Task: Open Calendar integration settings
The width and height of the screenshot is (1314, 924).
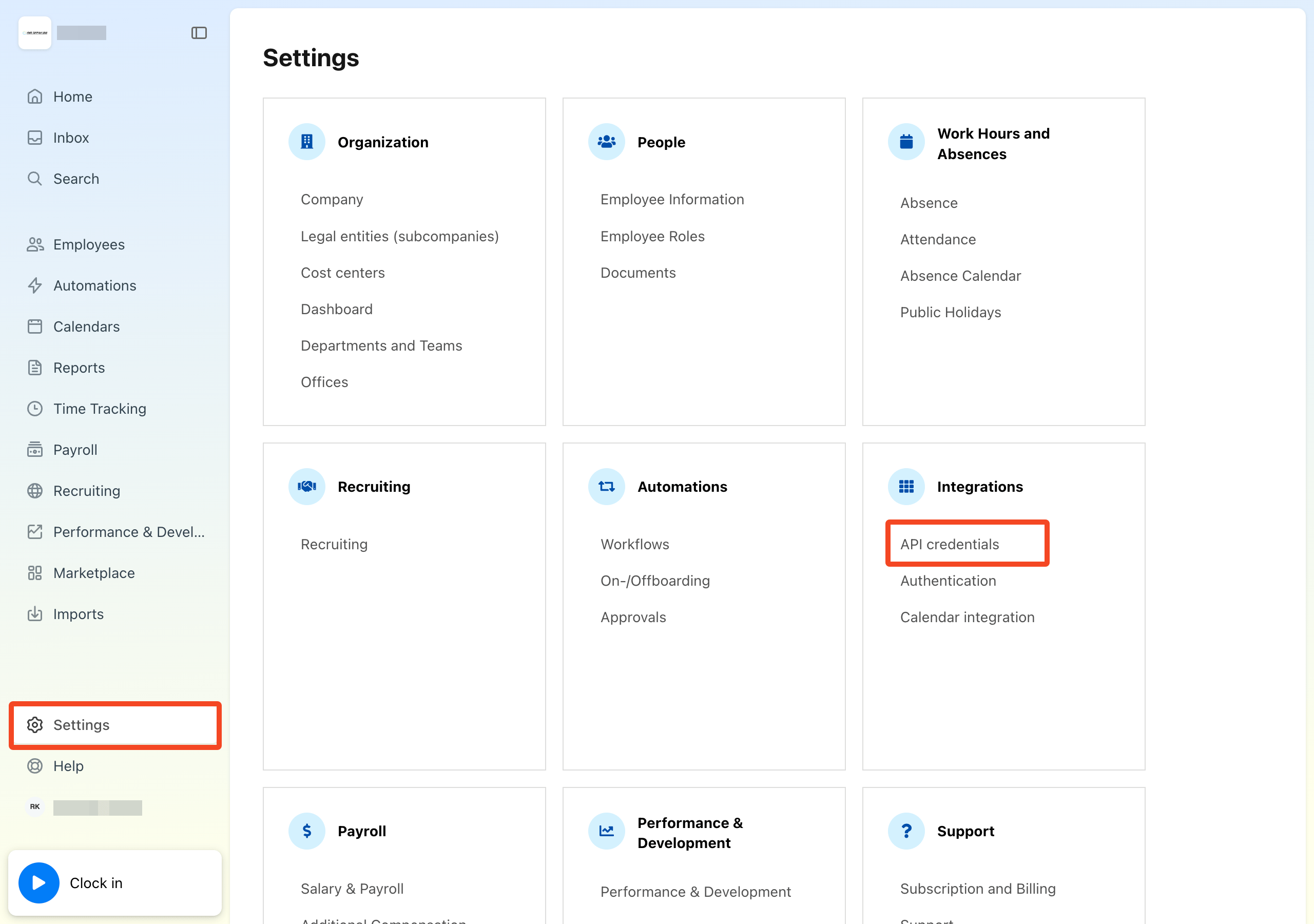Action: coord(967,617)
